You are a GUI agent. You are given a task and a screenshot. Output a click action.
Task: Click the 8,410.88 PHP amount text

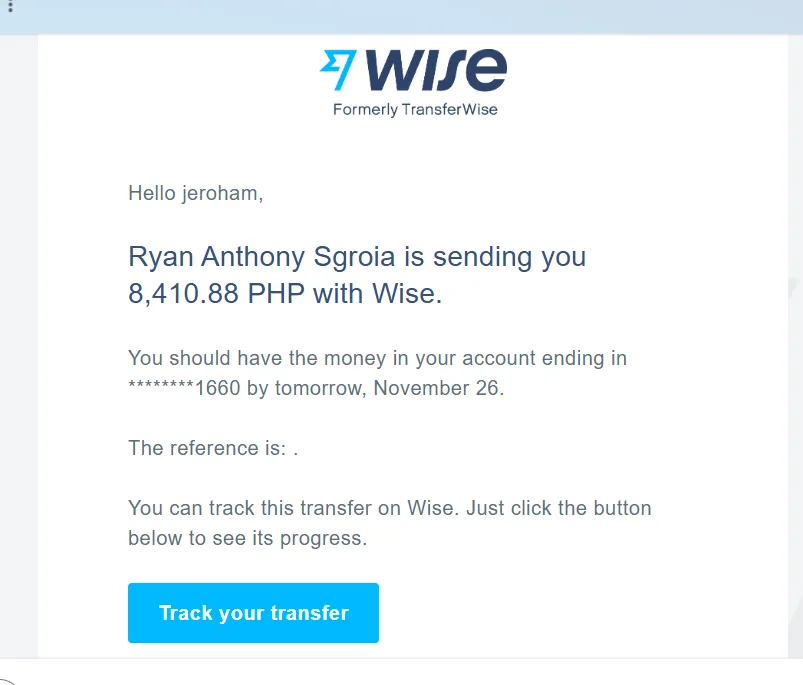(x=217, y=294)
